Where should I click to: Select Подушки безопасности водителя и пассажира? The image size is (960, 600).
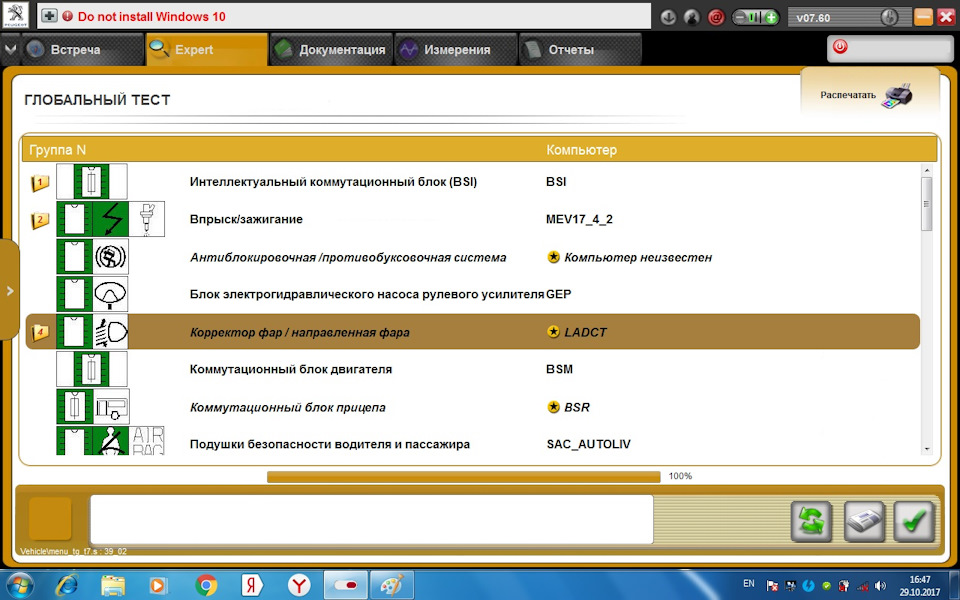[472, 441]
